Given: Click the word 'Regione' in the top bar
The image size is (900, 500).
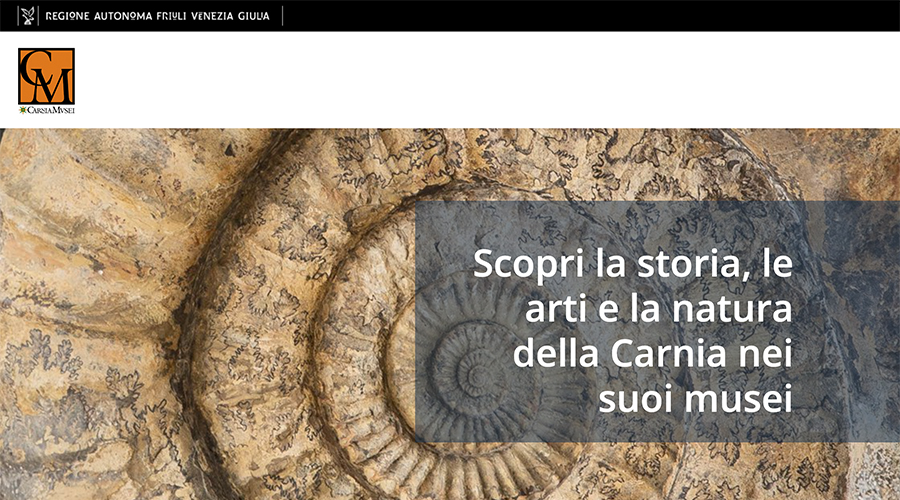Looking at the screenshot, I should click(67, 16).
